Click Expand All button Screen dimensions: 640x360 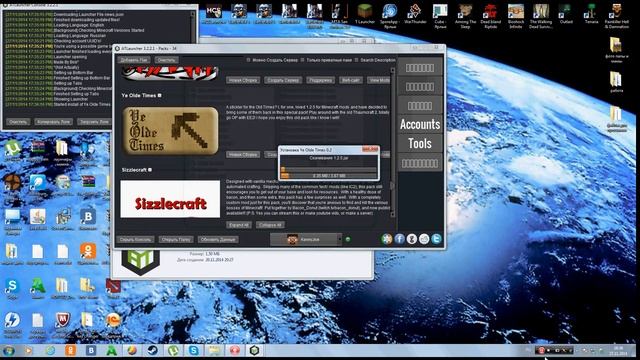(238, 225)
